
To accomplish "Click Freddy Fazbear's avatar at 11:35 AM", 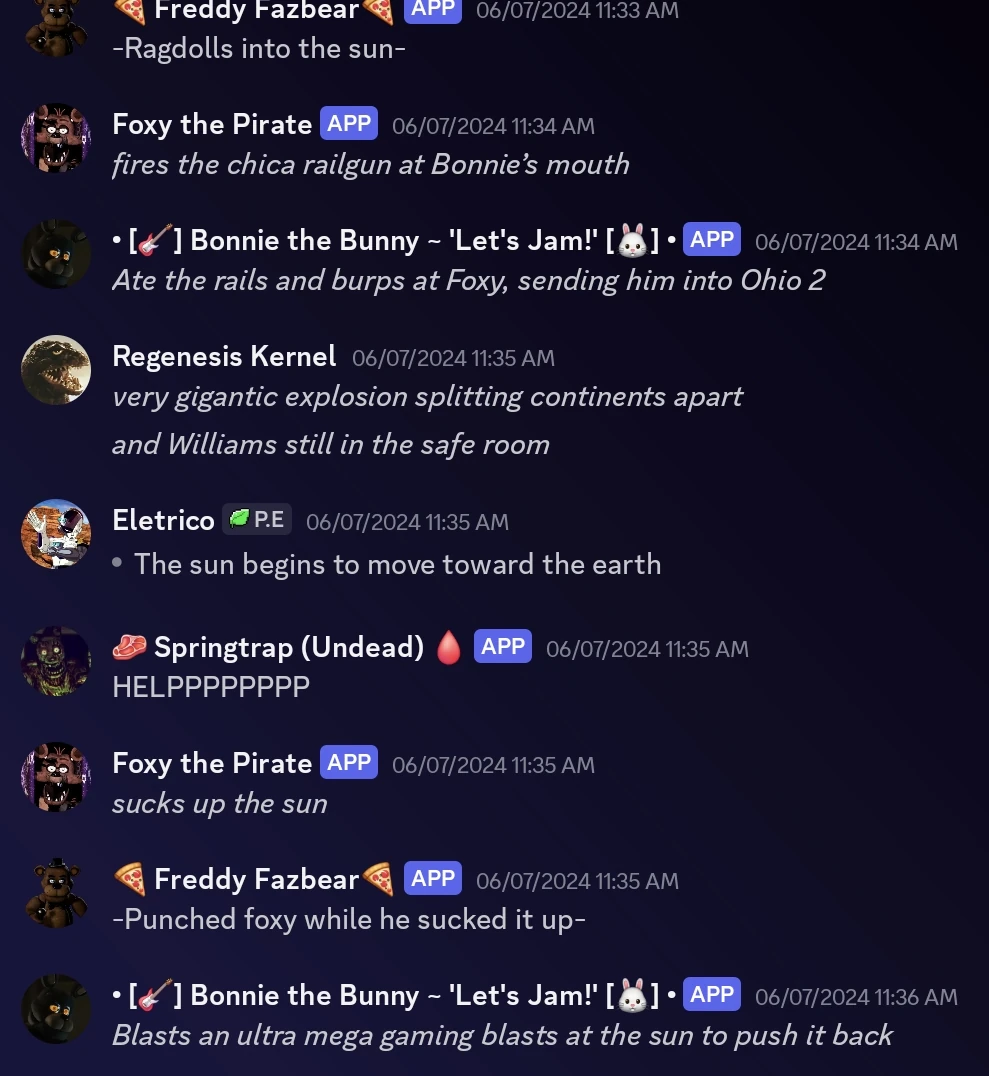I will (56, 893).
